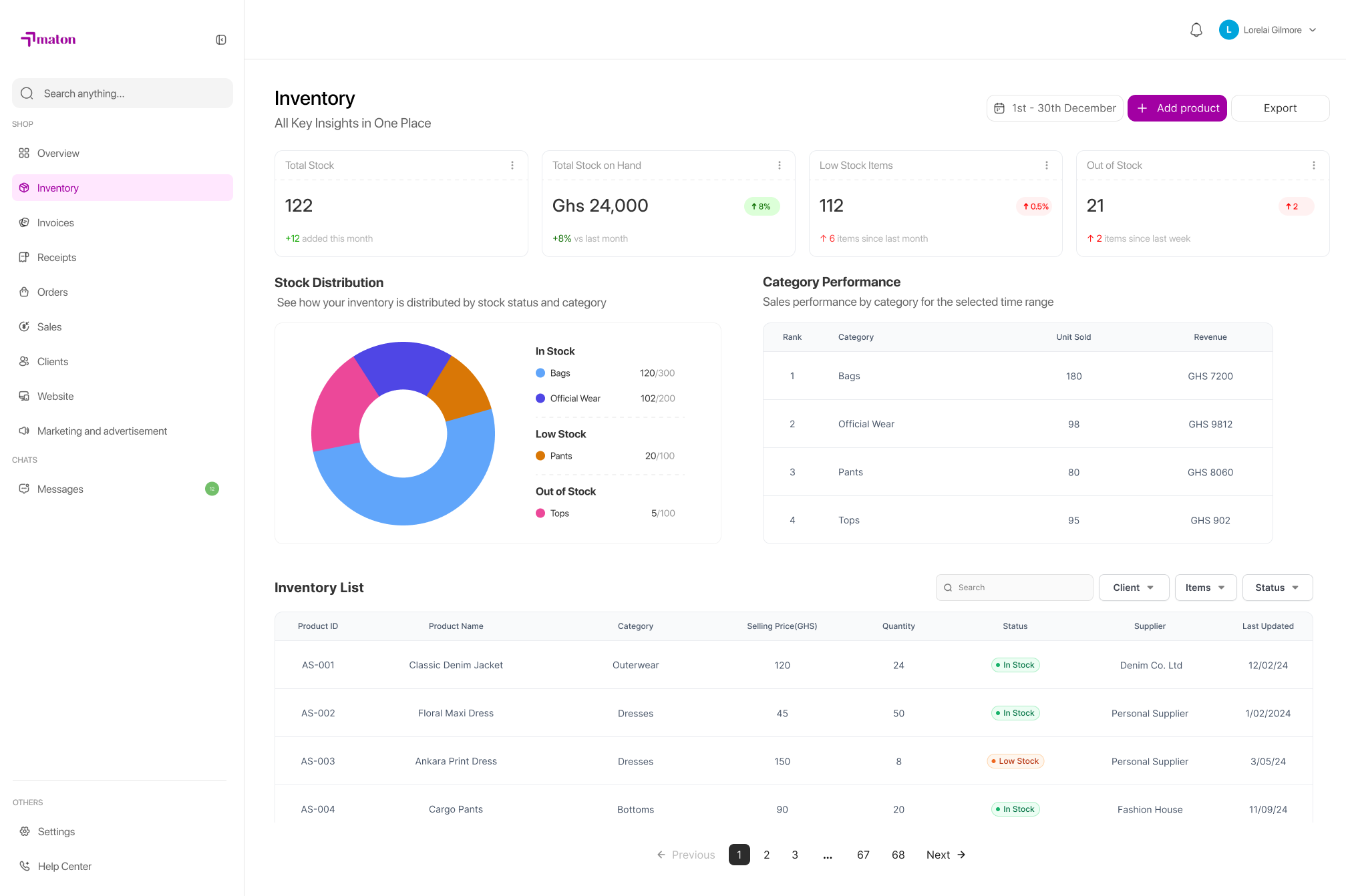Go to pagination page 2
This screenshot has width=1346, height=896.
pyautogui.click(x=767, y=855)
